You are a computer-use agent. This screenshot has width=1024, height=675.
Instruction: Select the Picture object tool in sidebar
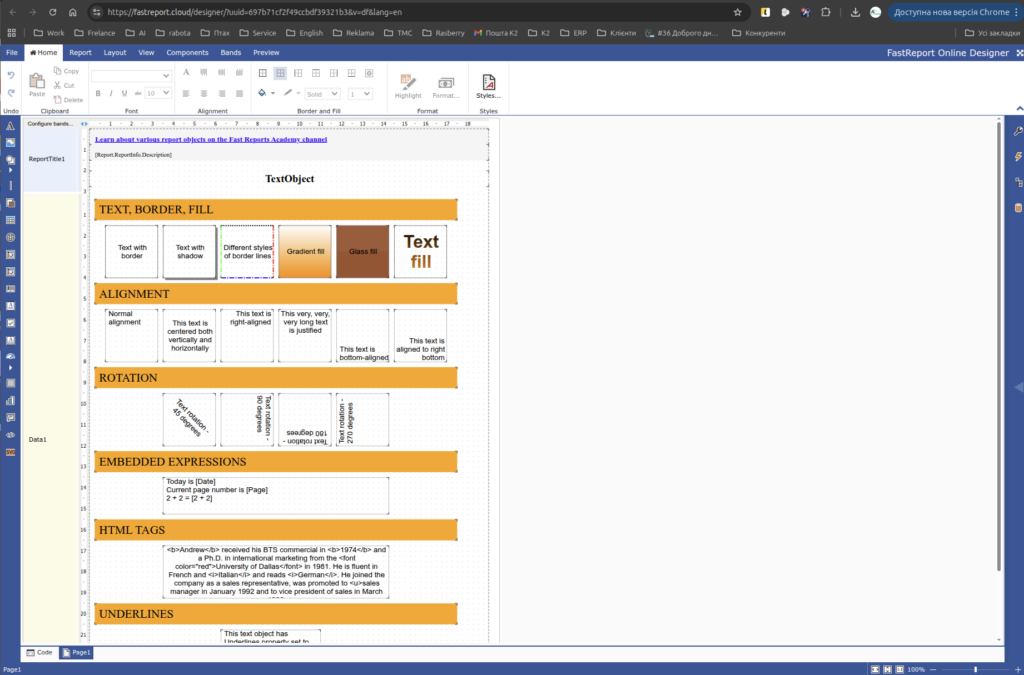click(11, 143)
